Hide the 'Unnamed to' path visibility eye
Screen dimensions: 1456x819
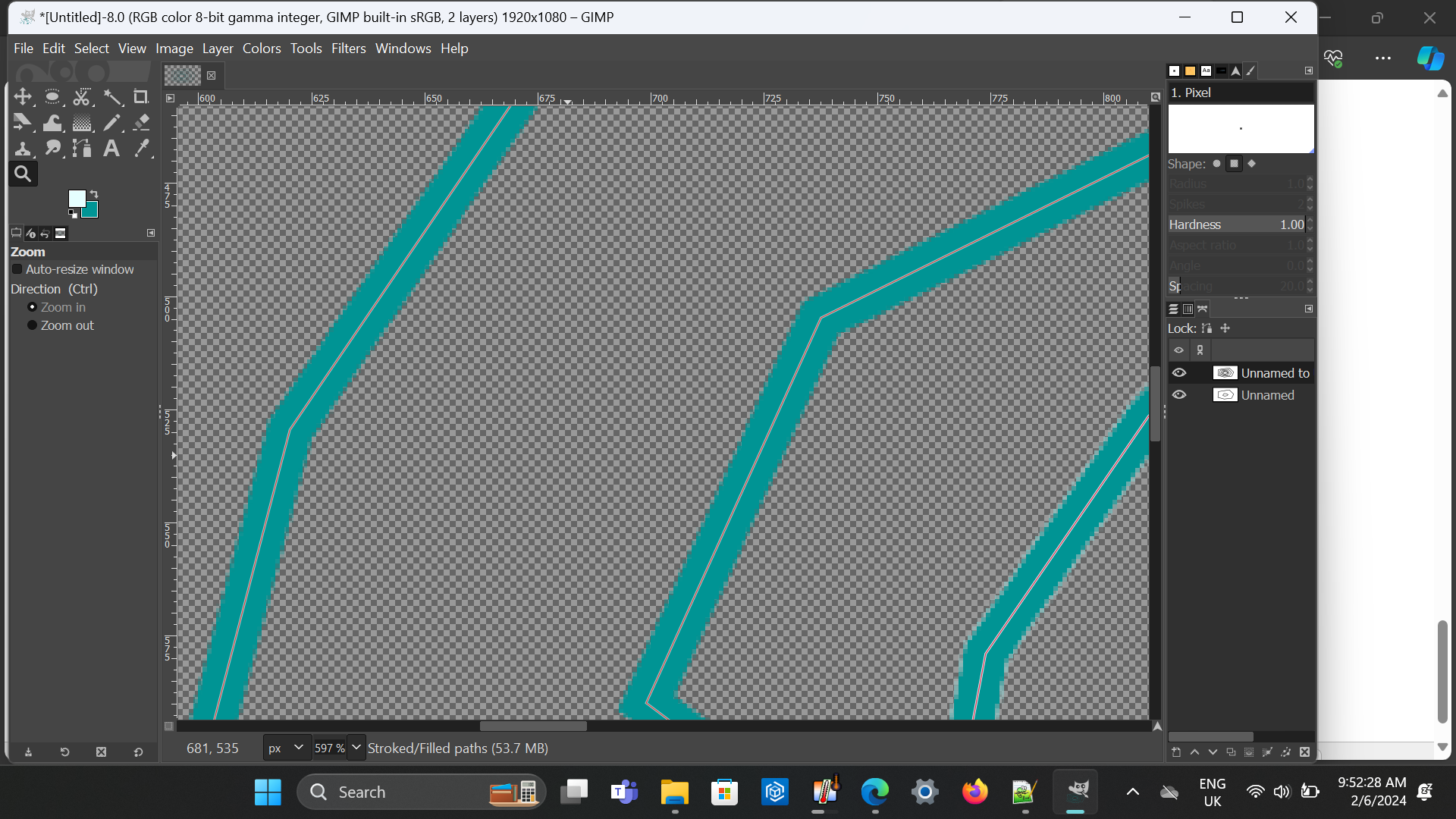click(x=1179, y=373)
